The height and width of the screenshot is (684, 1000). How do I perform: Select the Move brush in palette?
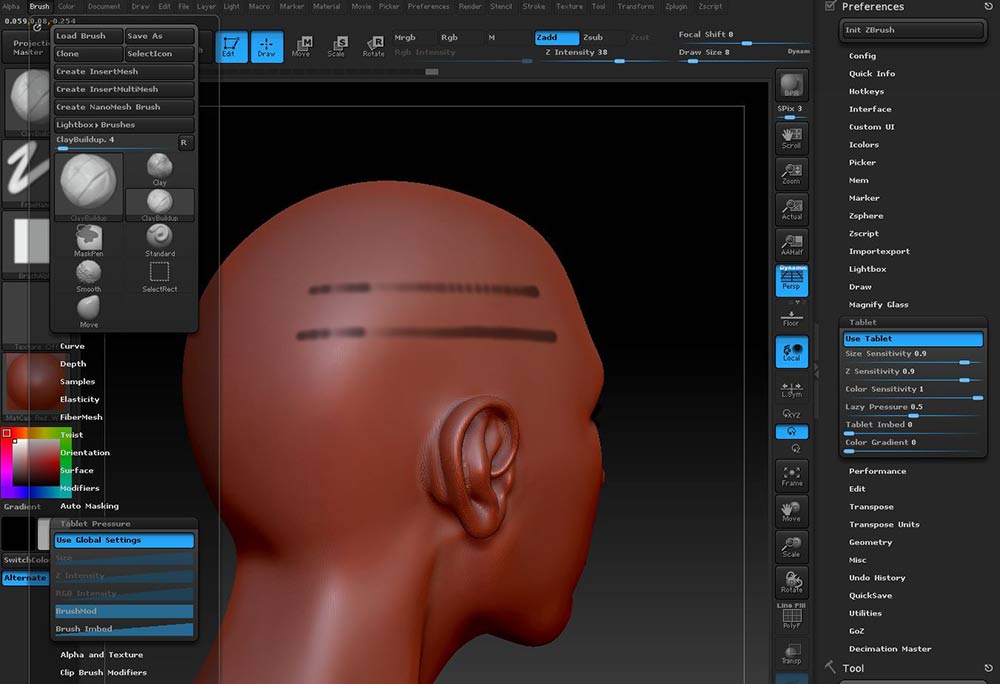[x=89, y=309]
